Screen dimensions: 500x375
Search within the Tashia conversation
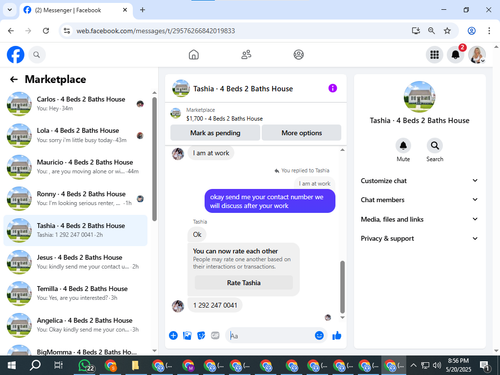pyautogui.click(x=435, y=146)
